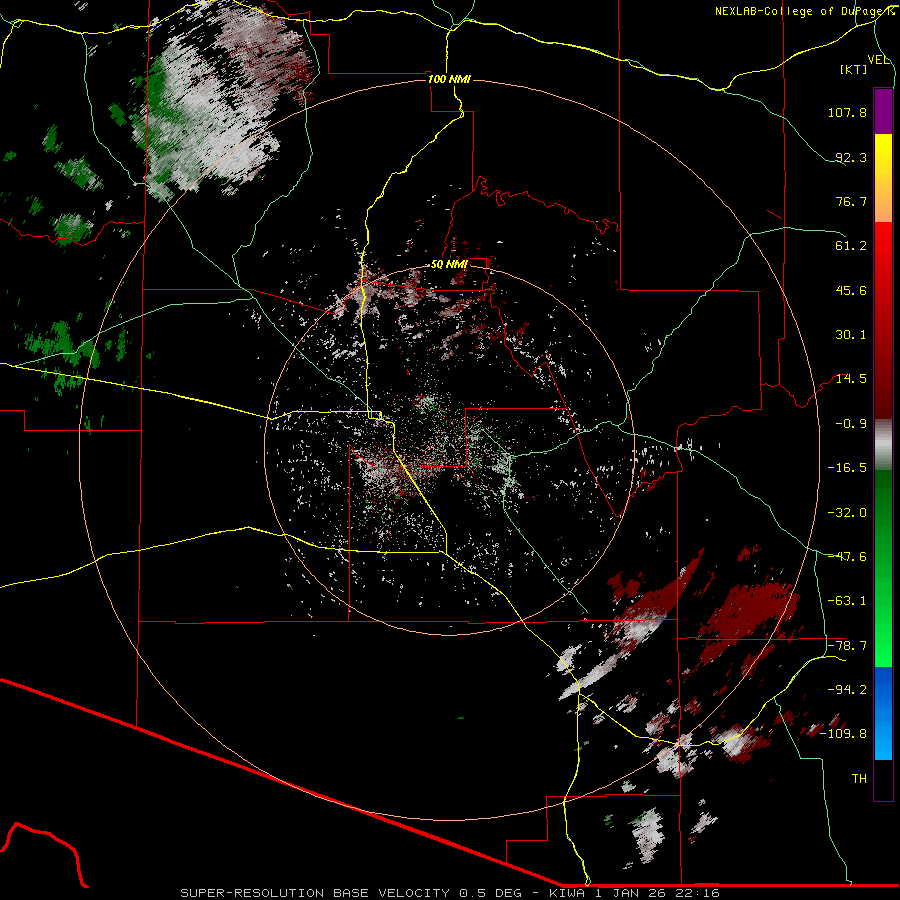The width and height of the screenshot is (900, 900).
Task: Pick the purple segment of the velocity color bar
Action: (883, 111)
